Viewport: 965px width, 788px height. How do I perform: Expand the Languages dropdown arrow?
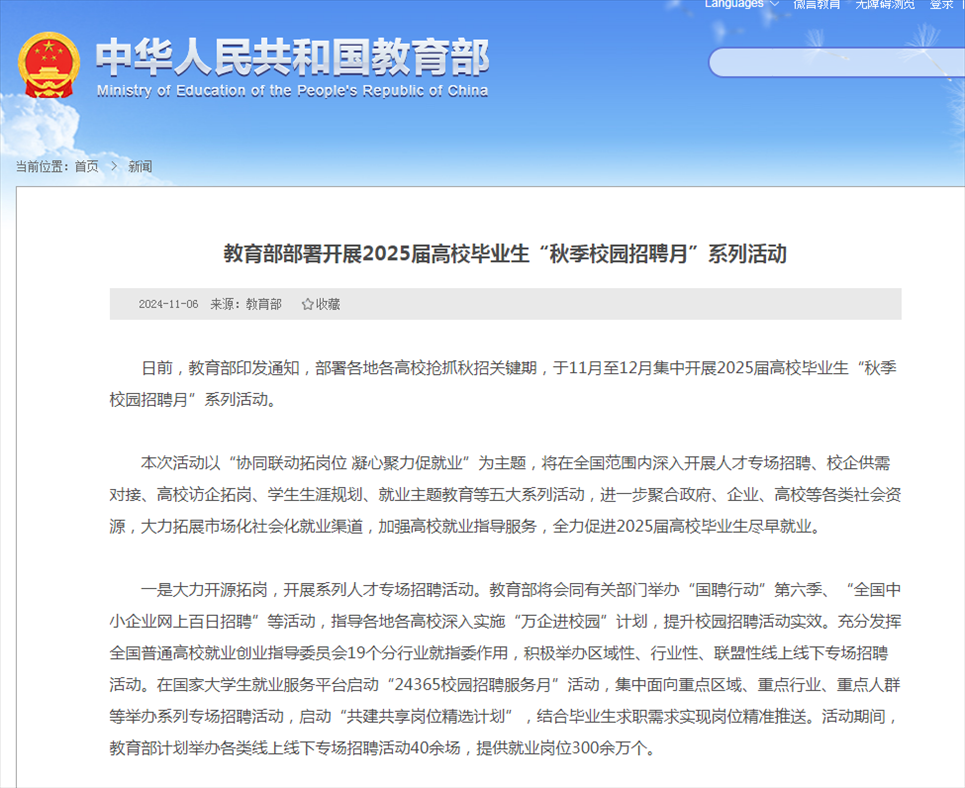pos(775,5)
